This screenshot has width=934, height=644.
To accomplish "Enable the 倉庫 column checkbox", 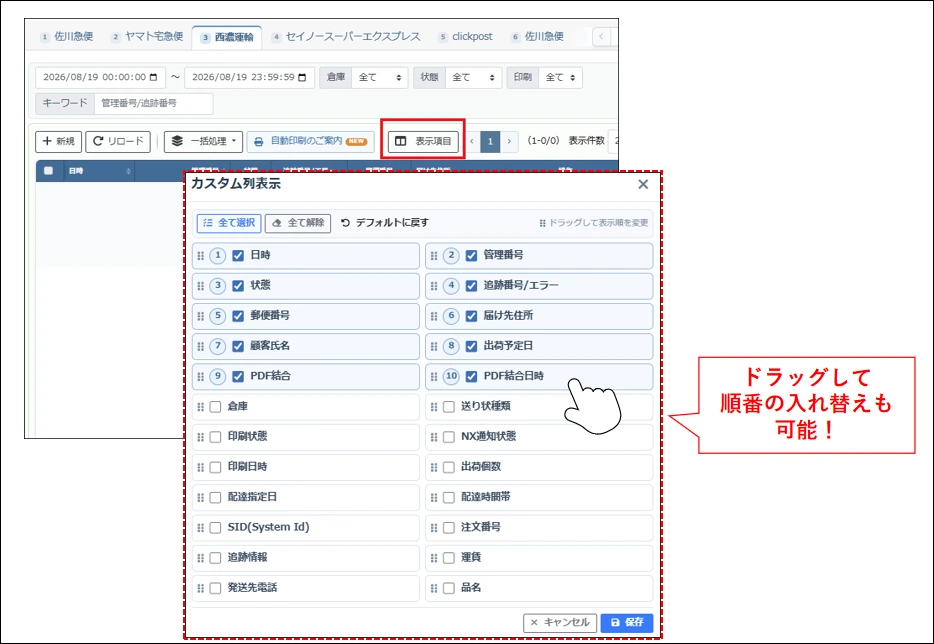I will tap(216, 407).
